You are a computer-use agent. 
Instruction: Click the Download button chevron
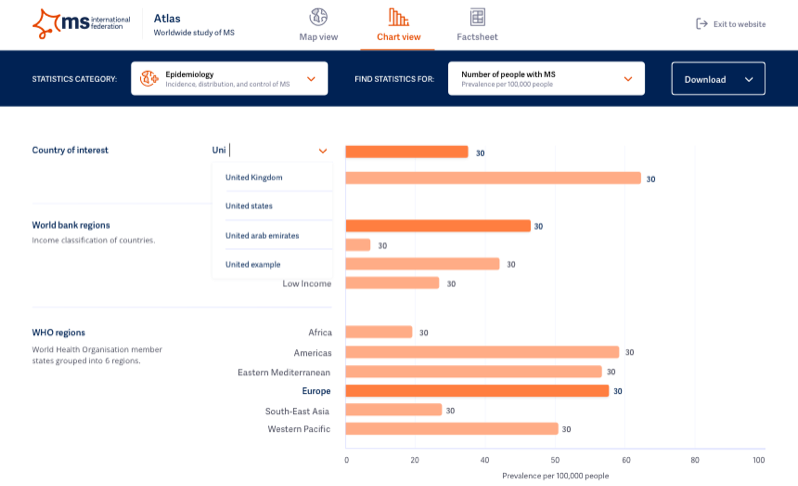coord(749,79)
